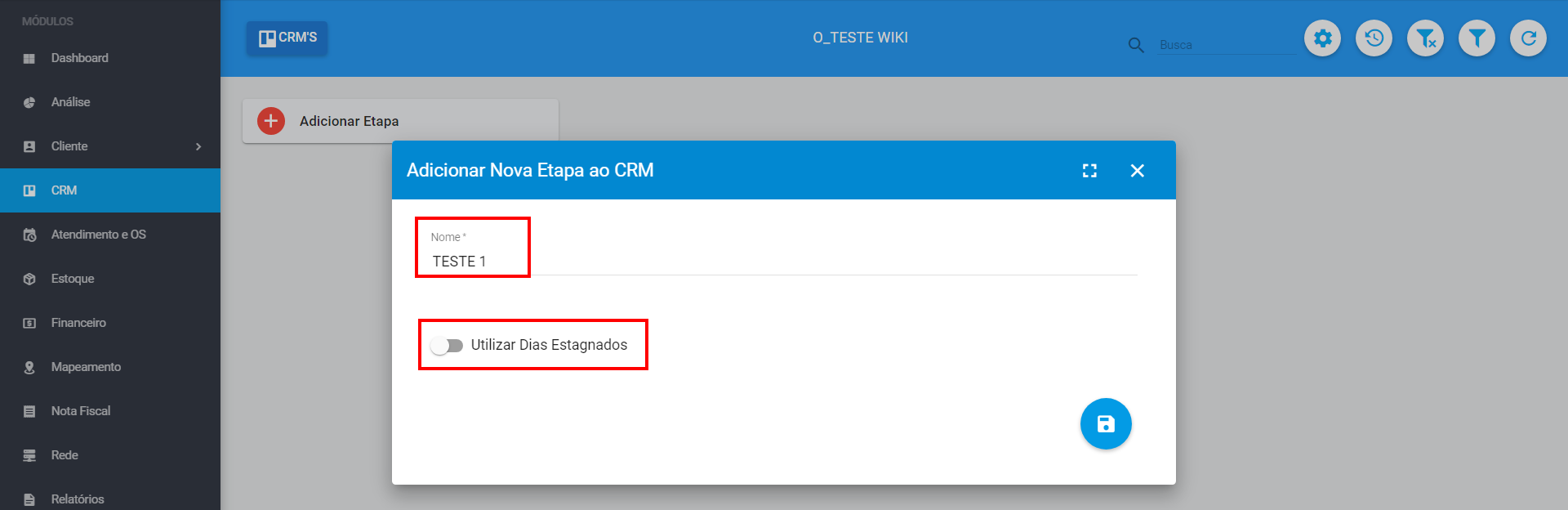Save the new stage with floppy icon
Viewport: 1568px width, 510px height.
1106,423
